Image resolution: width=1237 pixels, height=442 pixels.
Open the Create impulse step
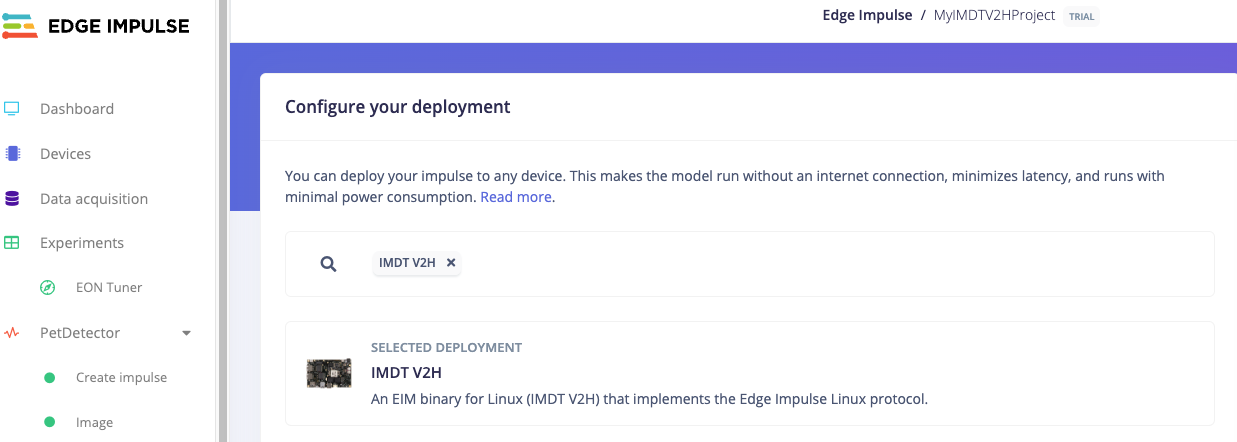(121, 378)
